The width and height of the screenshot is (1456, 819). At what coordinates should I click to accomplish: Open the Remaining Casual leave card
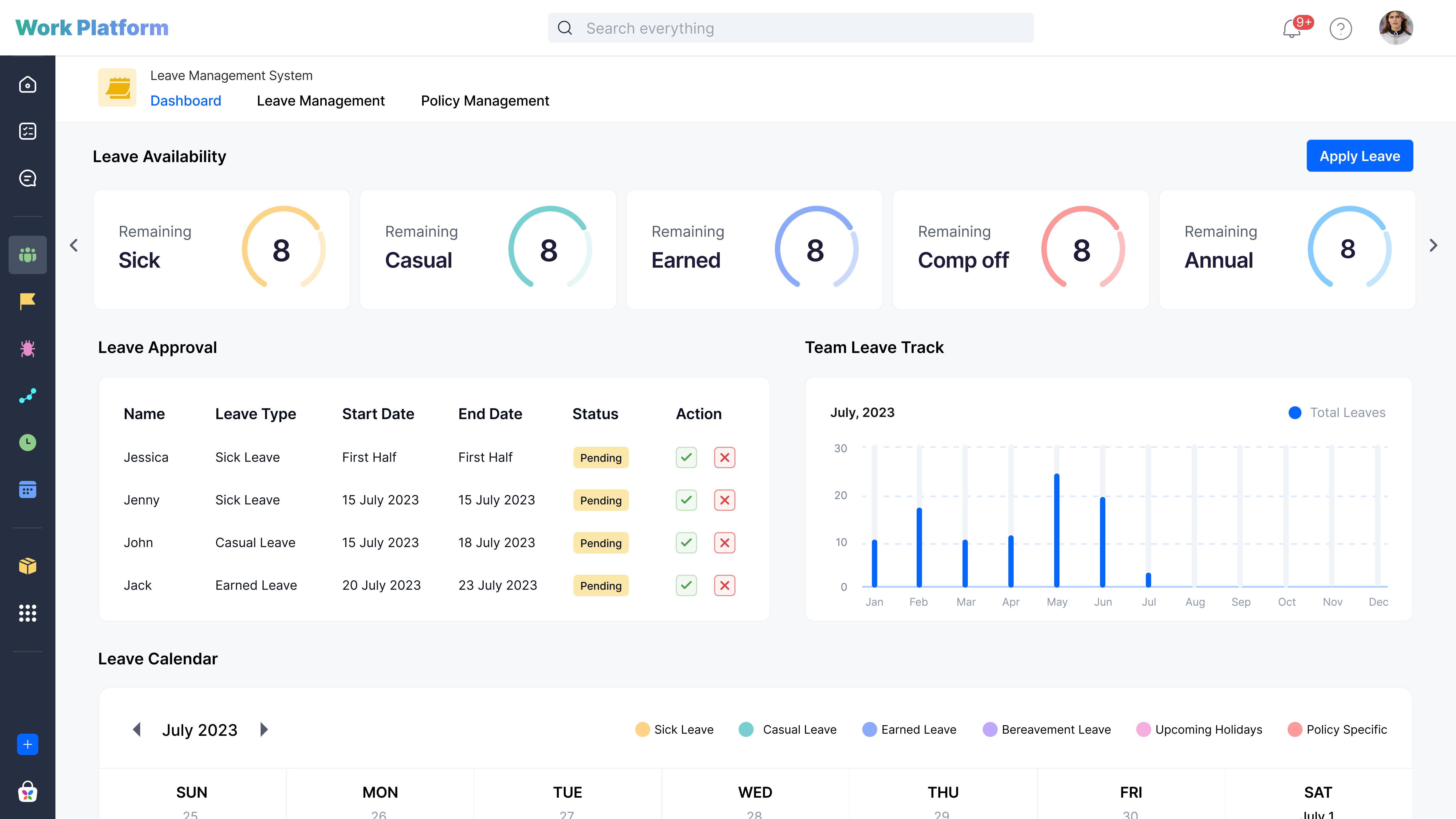coord(488,250)
